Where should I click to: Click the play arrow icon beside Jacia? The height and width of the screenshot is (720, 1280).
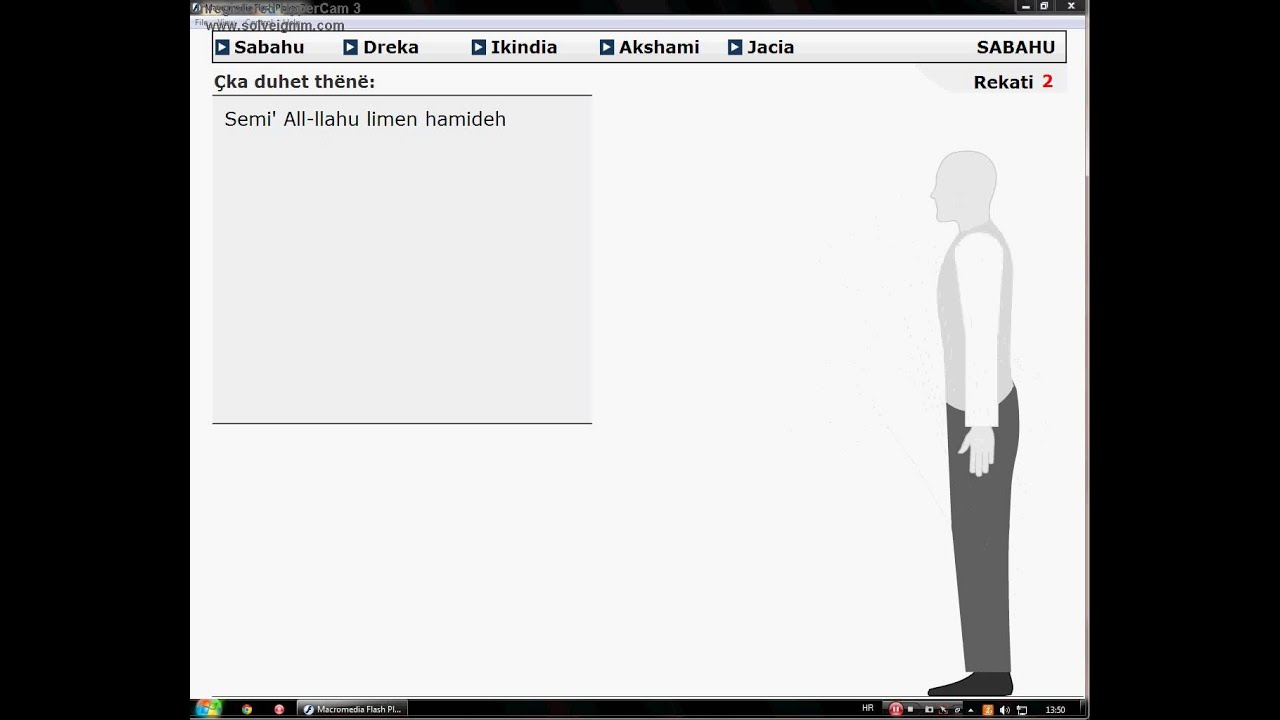pos(734,47)
